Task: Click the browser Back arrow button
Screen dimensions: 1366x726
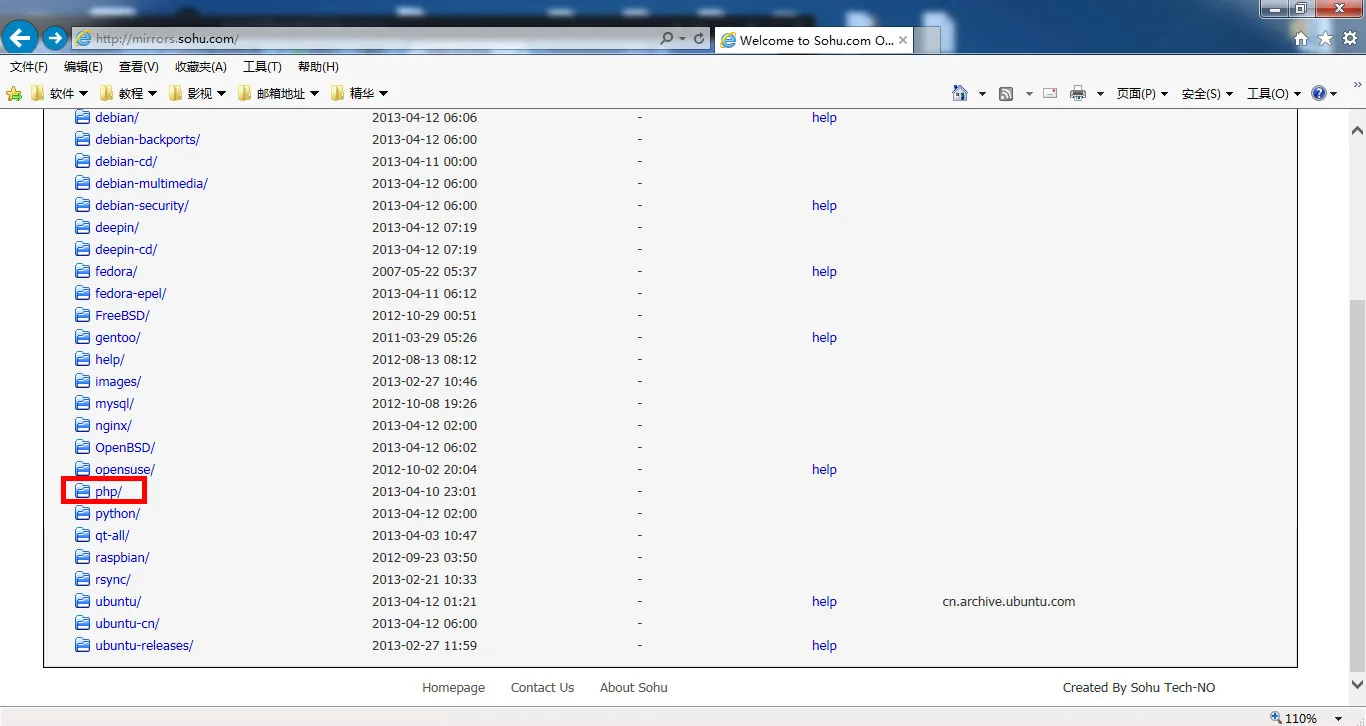Action: pyautogui.click(x=21, y=39)
